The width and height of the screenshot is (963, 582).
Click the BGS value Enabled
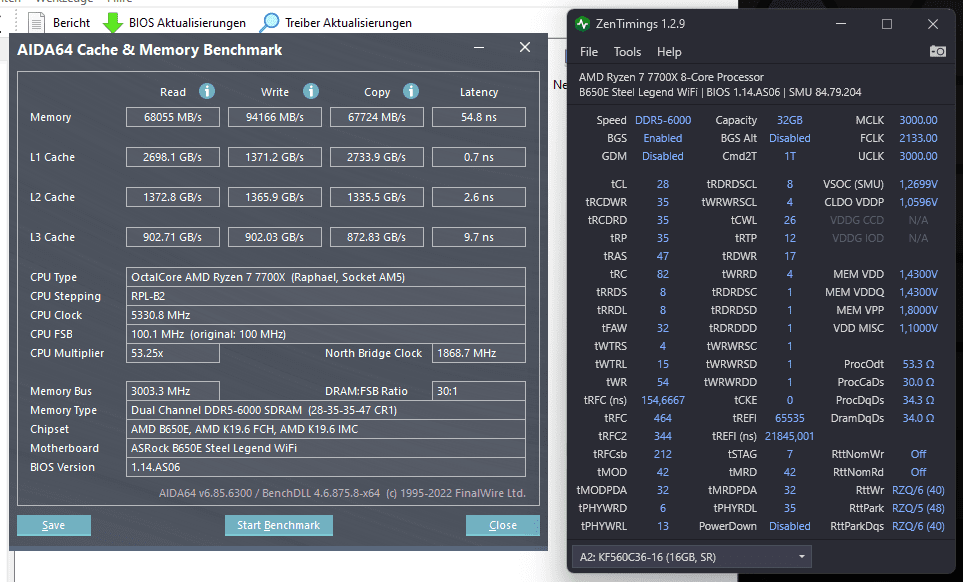coord(663,138)
